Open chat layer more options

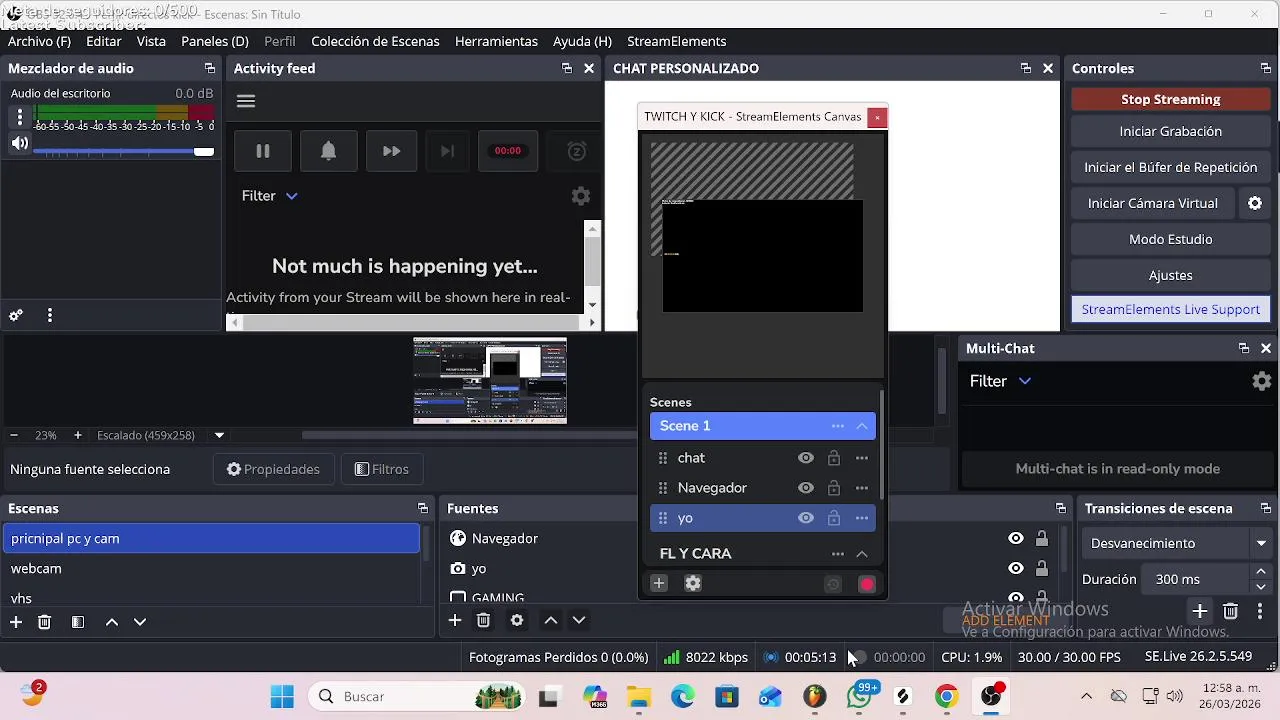(x=862, y=458)
